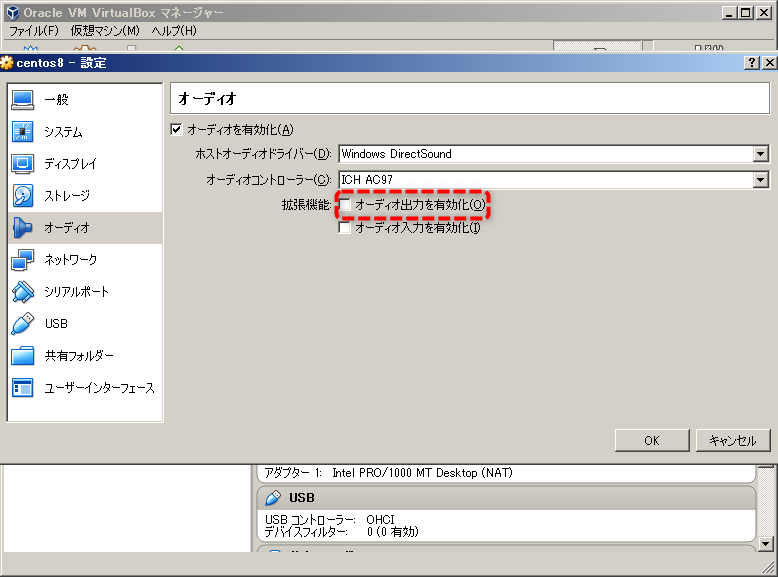Screen dimensions: 778x577
Task: Click the 共有フォルダー label in sidebar
Action: [79, 356]
